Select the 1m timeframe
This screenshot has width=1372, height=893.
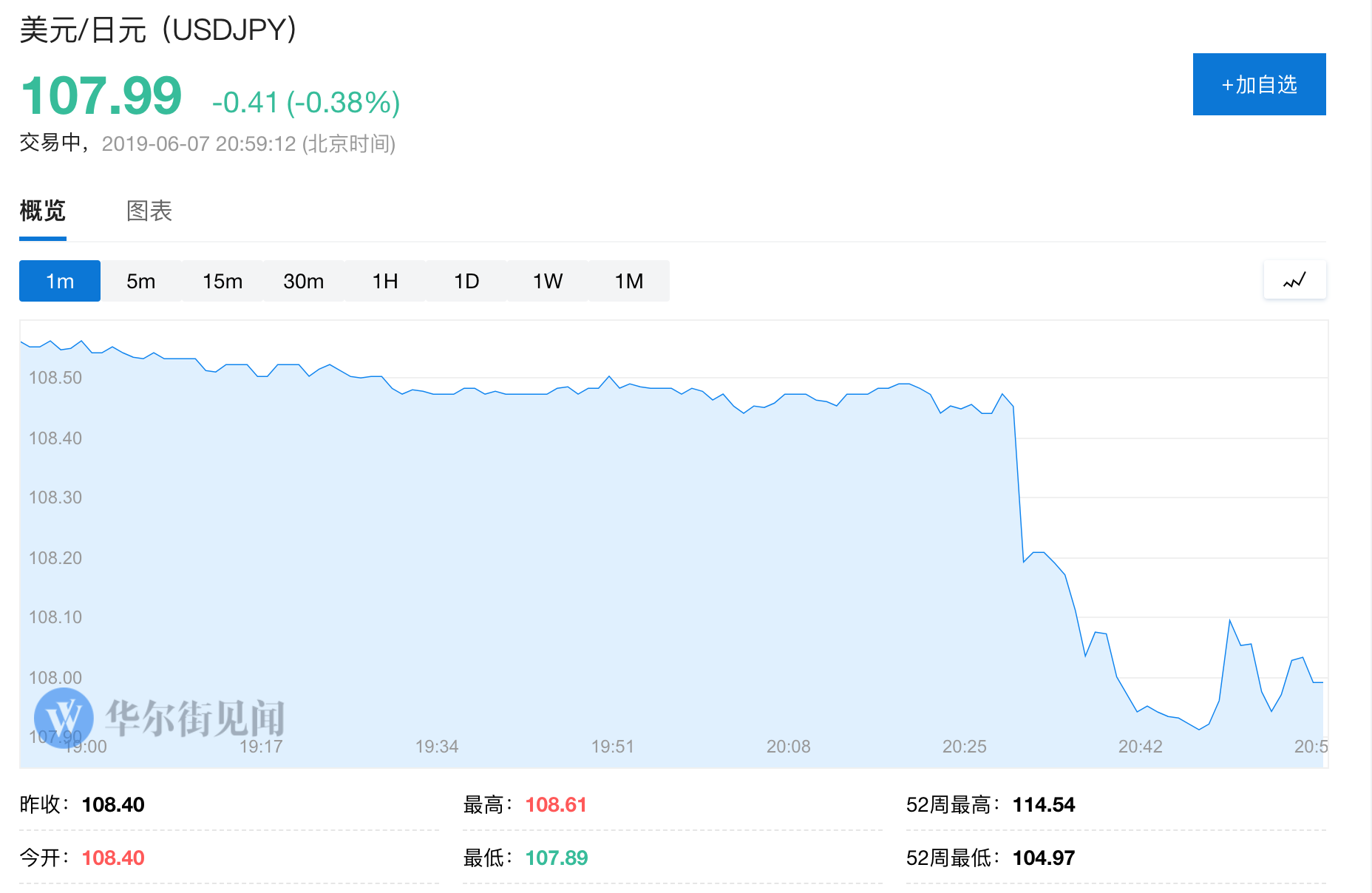coord(60,281)
